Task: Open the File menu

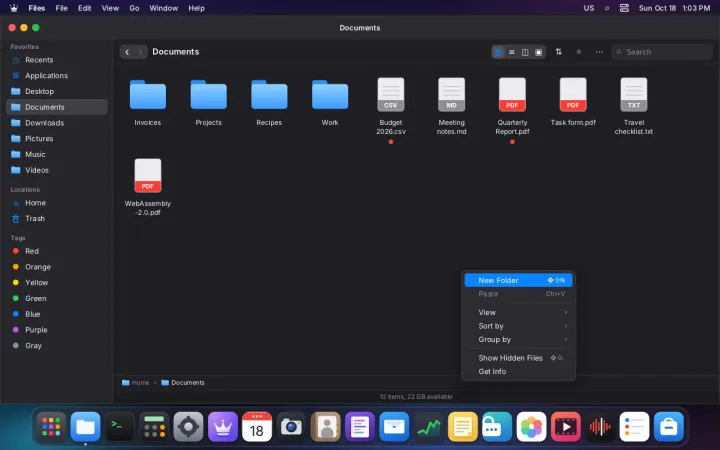Action: point(62,8)
